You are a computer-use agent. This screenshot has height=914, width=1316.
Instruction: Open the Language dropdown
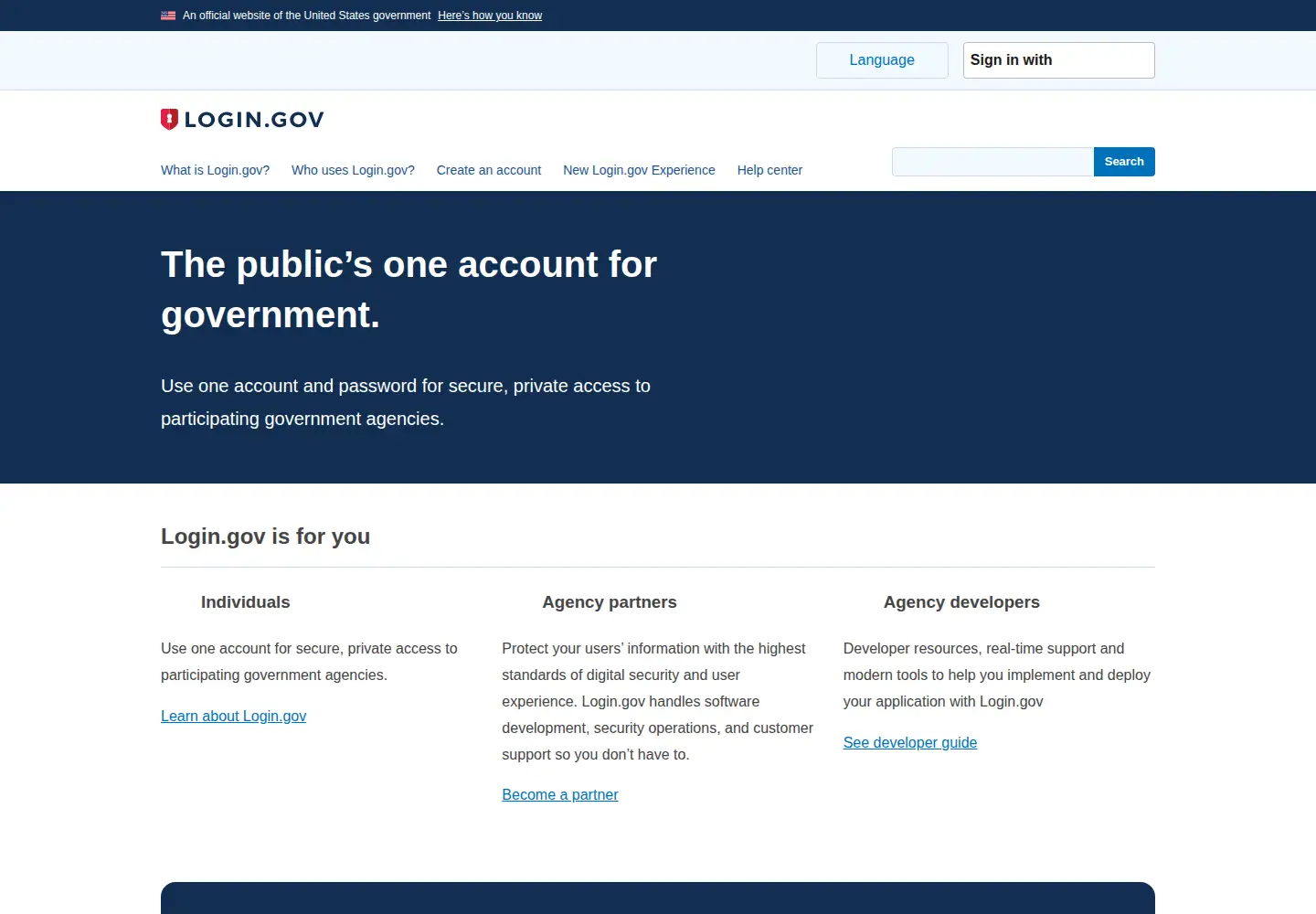[882, 60]
